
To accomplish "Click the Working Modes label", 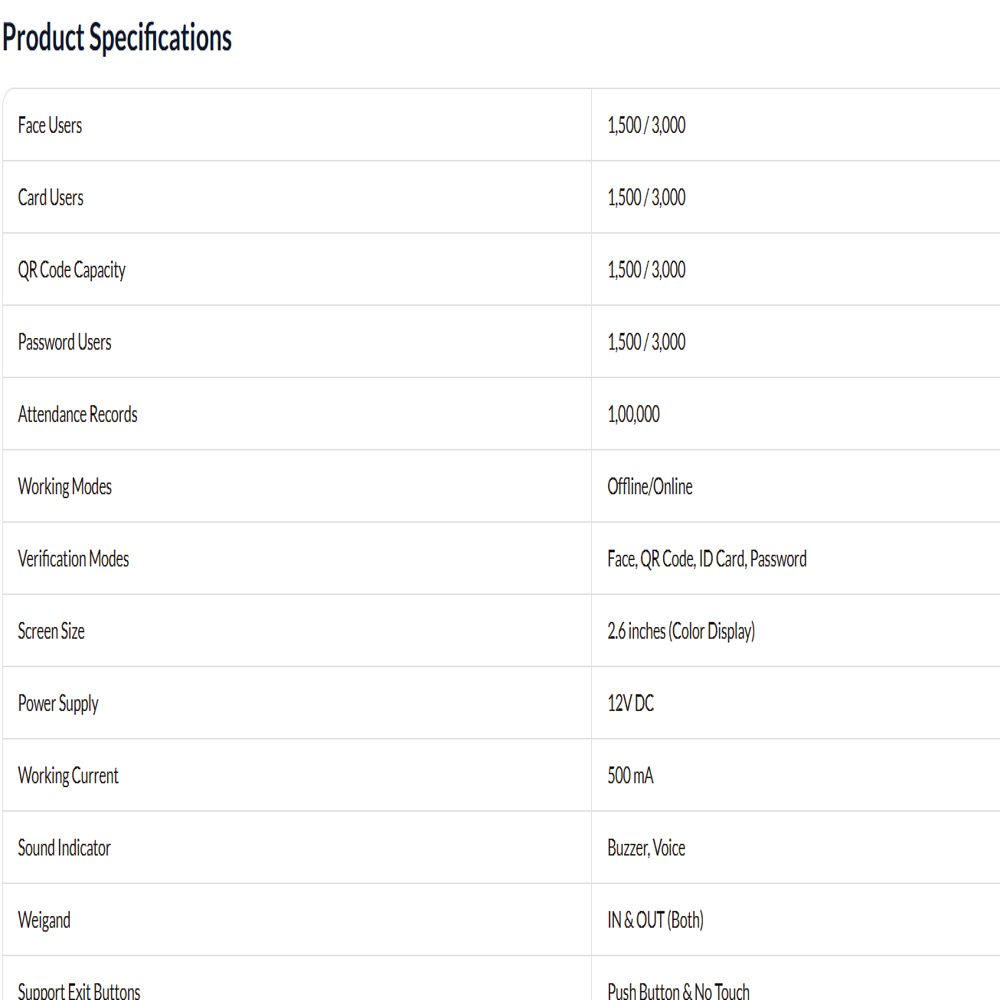I will [x=64, y=487].
